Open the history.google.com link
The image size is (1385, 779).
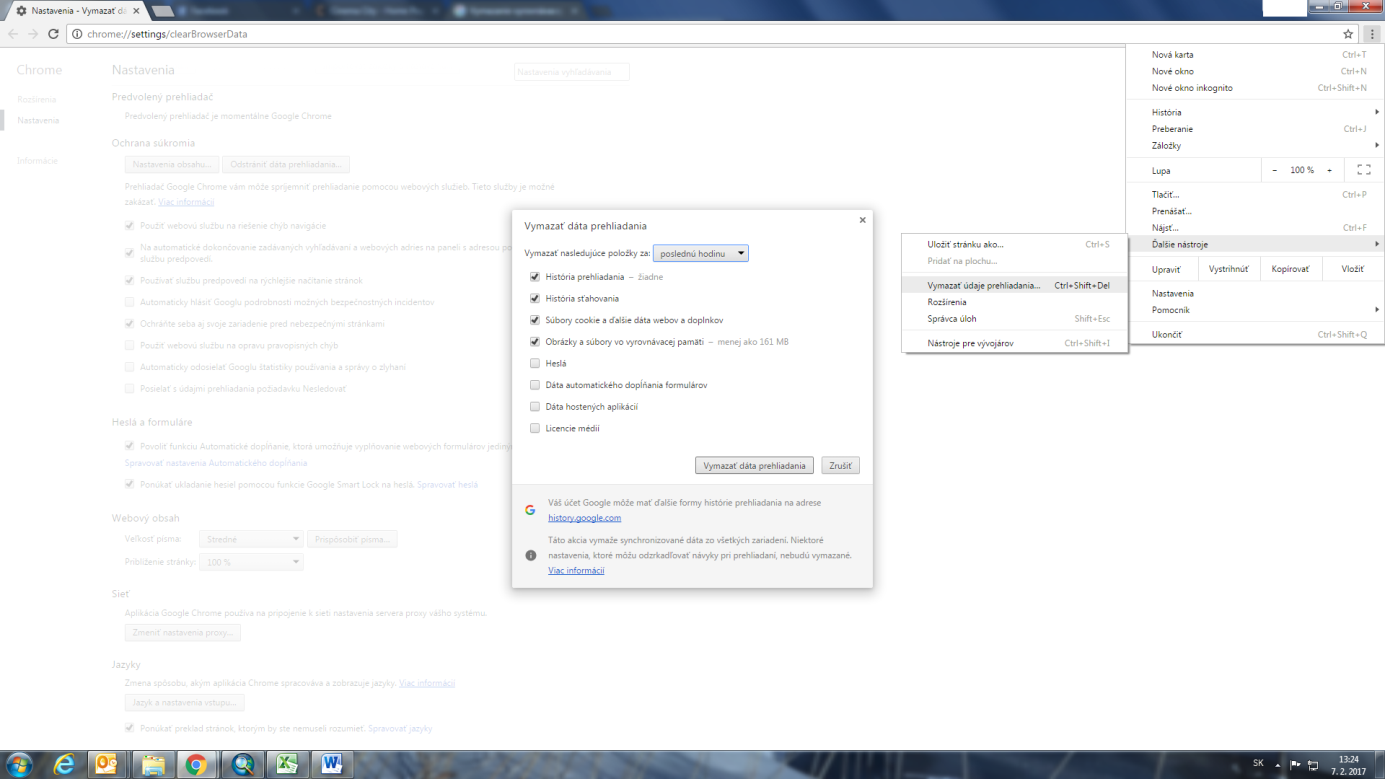pyautogui.click(x=584, y=518)
